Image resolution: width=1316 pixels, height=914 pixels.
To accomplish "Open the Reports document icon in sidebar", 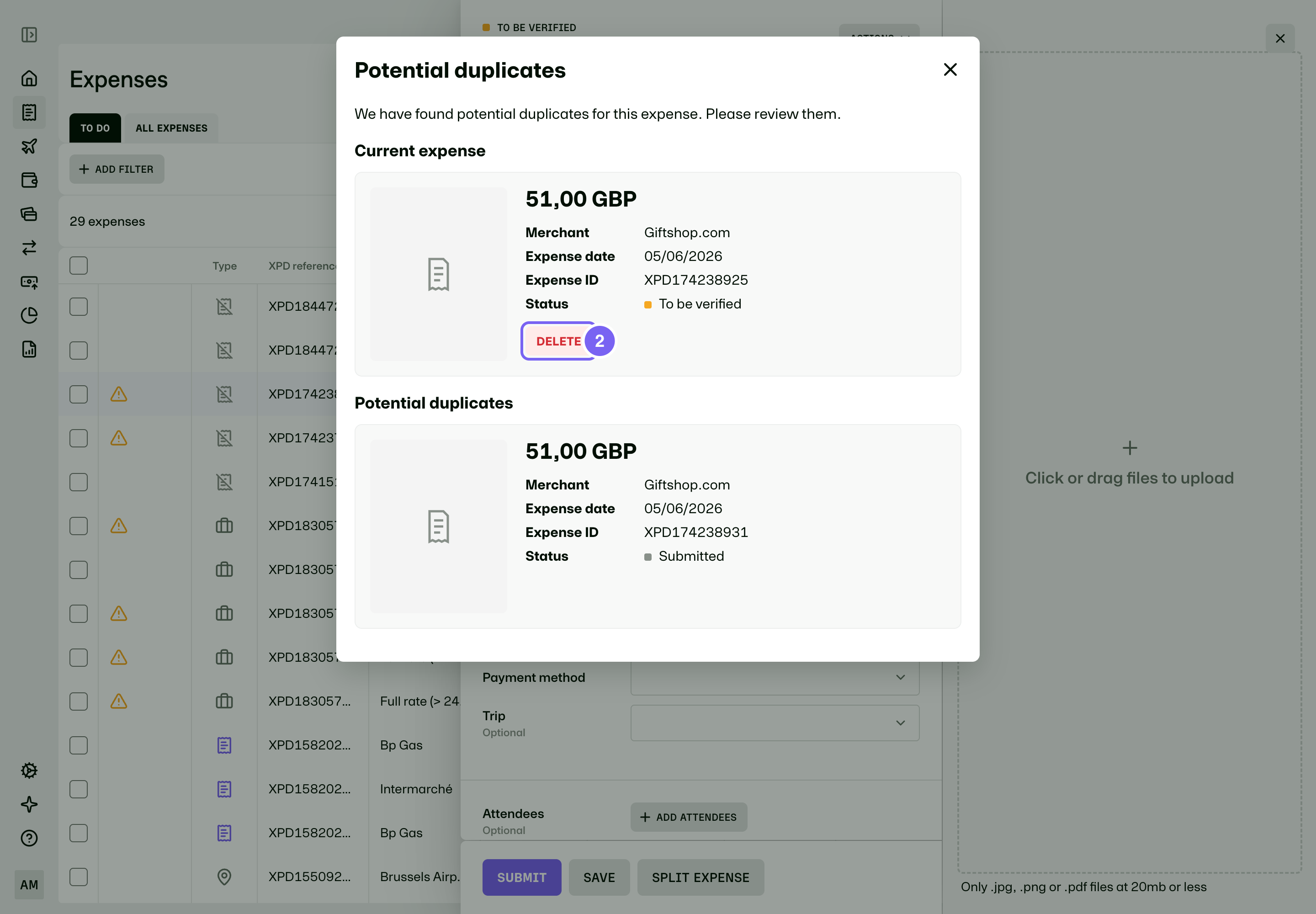I will (x=29, y=349).
